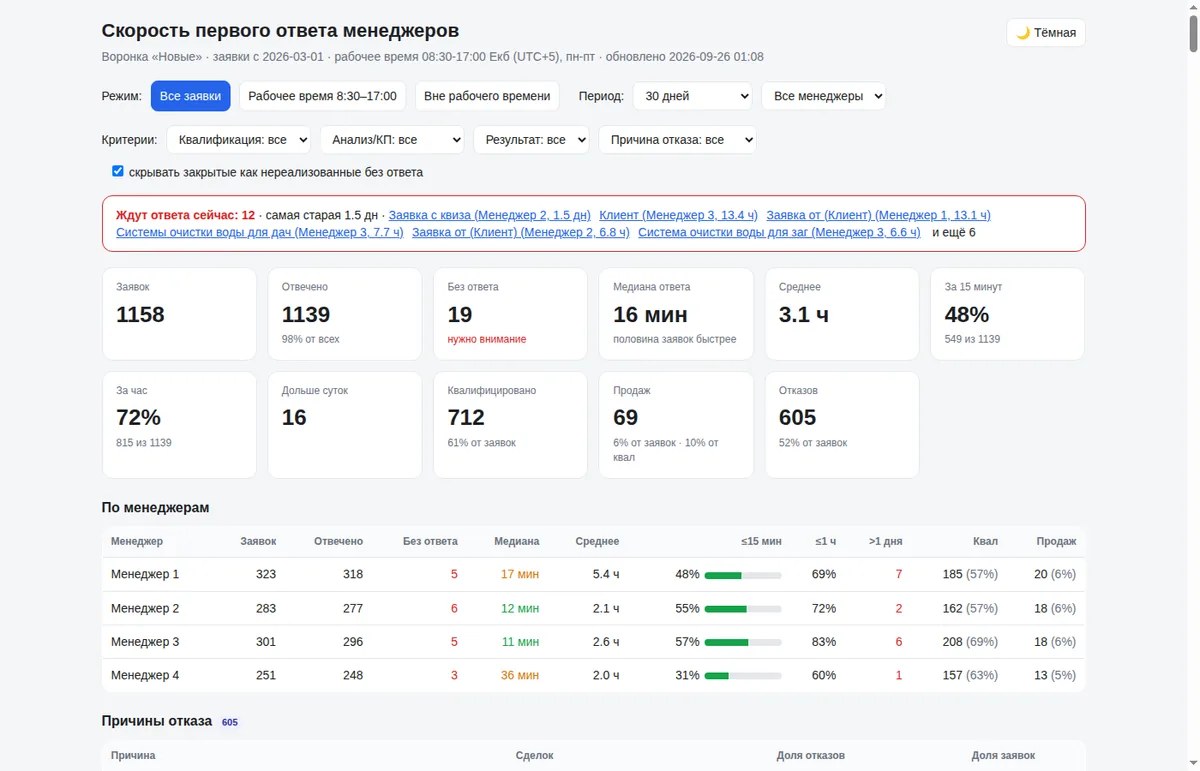1200x771 pixels.
Task: Toggle скрывать закрытые как нереализованные checkbox
Action: [x=118, y=172]
